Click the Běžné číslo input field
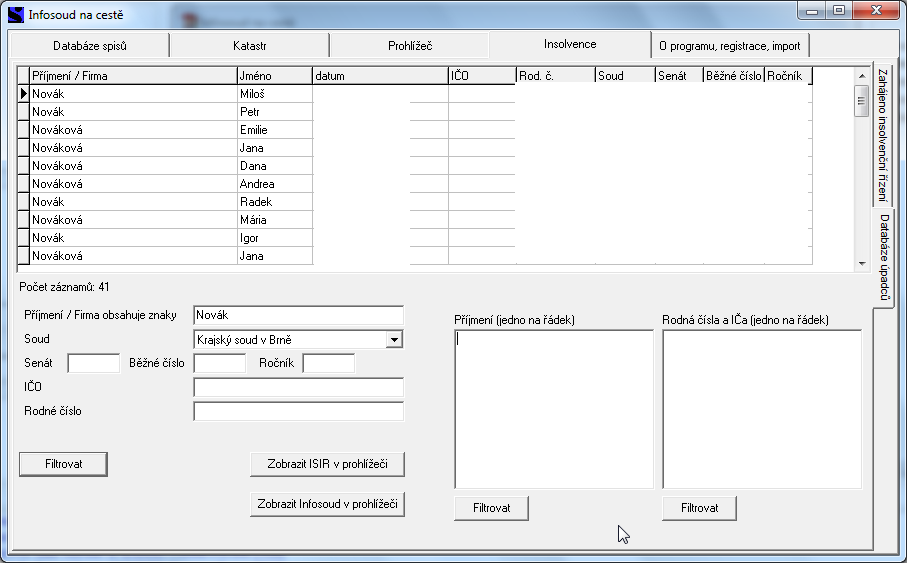 [x=220, y=363]
